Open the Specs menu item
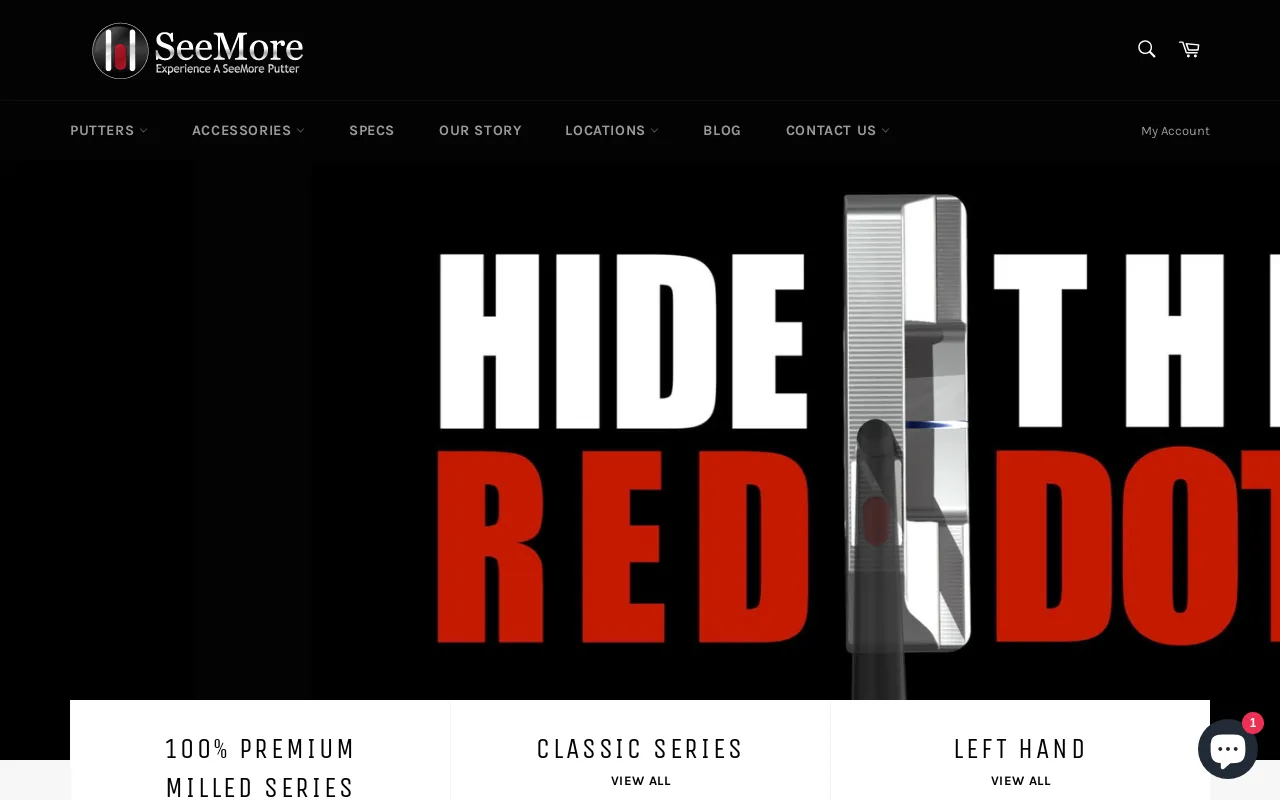 (x=372, y=131)
